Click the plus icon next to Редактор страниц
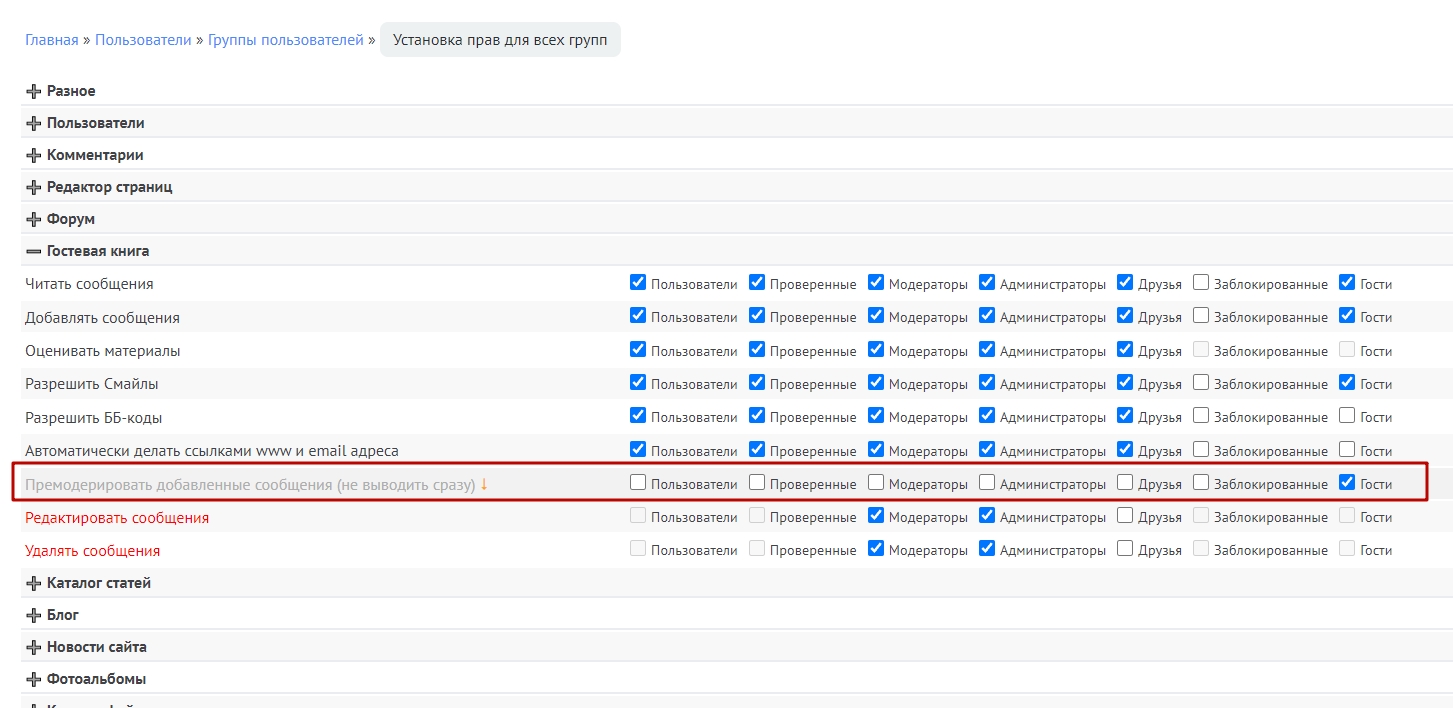1453x708 pixels. [34, 188]
